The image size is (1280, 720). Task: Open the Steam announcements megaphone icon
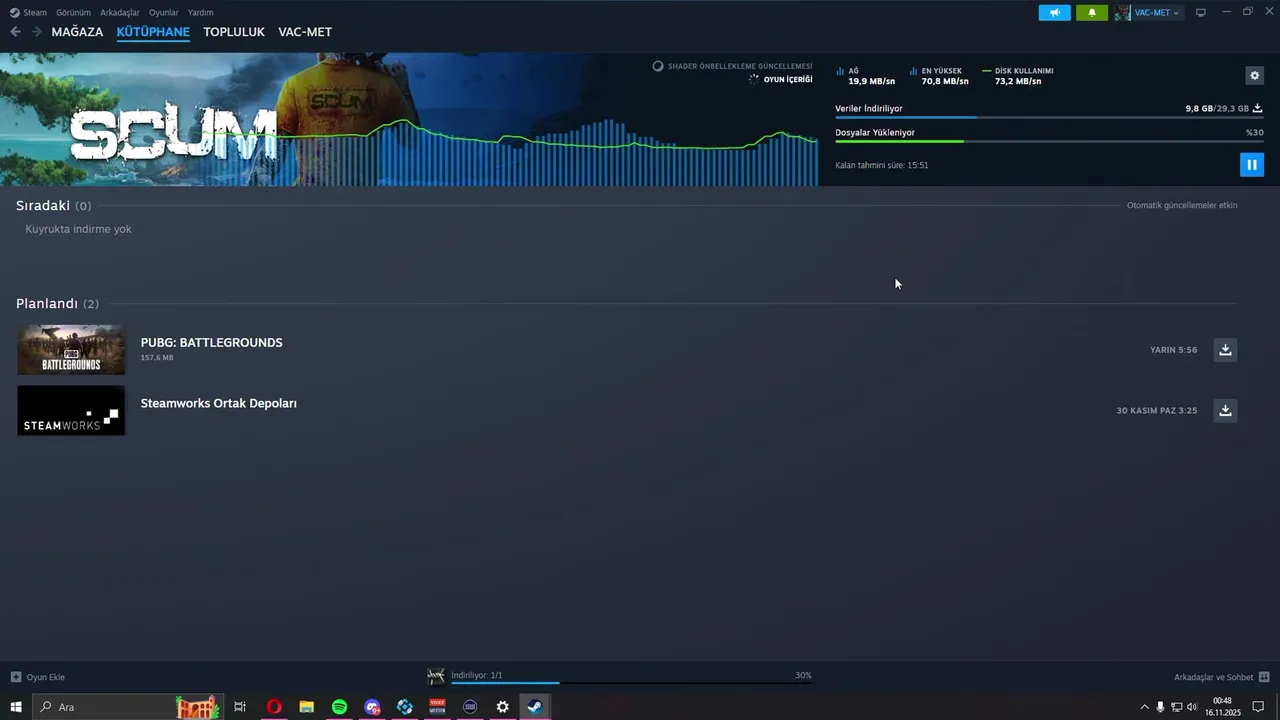click(x=1054, y=13)
